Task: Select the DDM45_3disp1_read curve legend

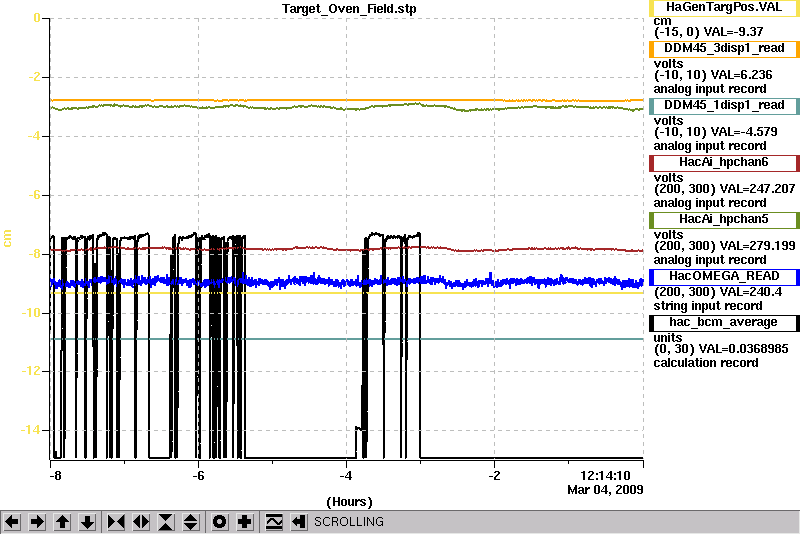Action: pos(724,49)
